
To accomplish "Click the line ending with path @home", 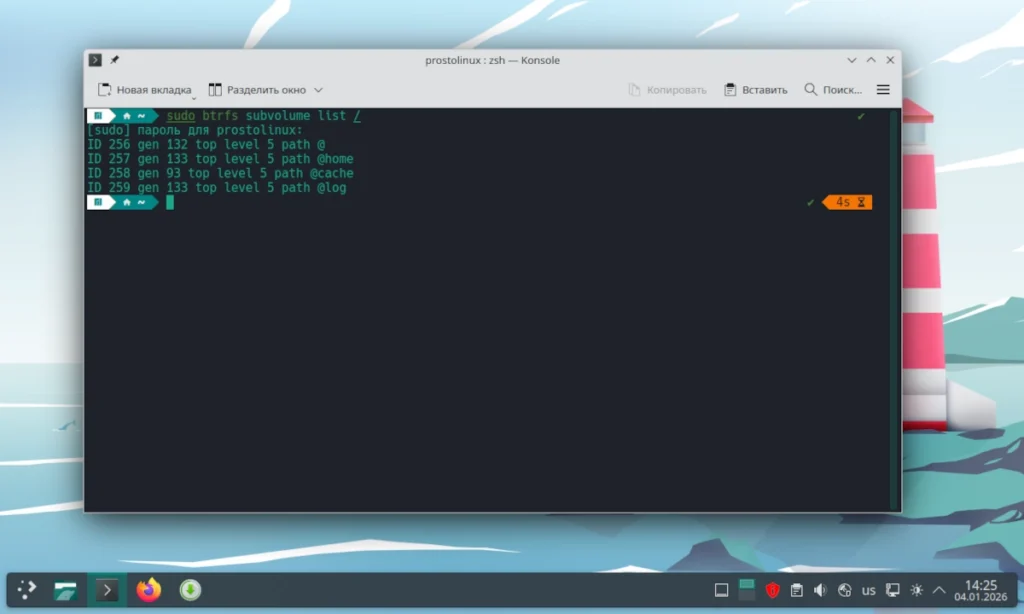I will tap(220, 159).
